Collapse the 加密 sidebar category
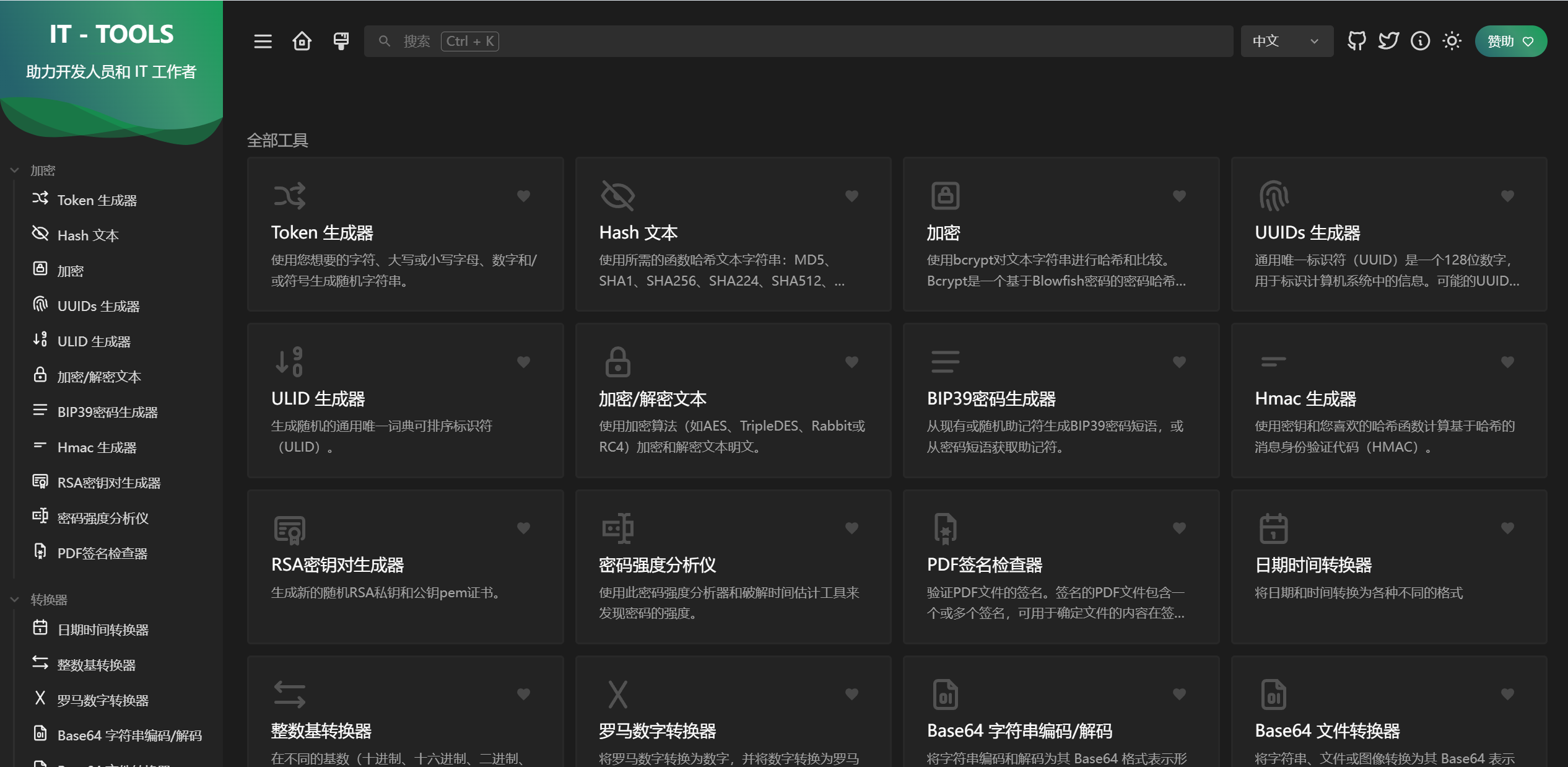This screenshot has width=1568, height=767. (x=42, y=170)
